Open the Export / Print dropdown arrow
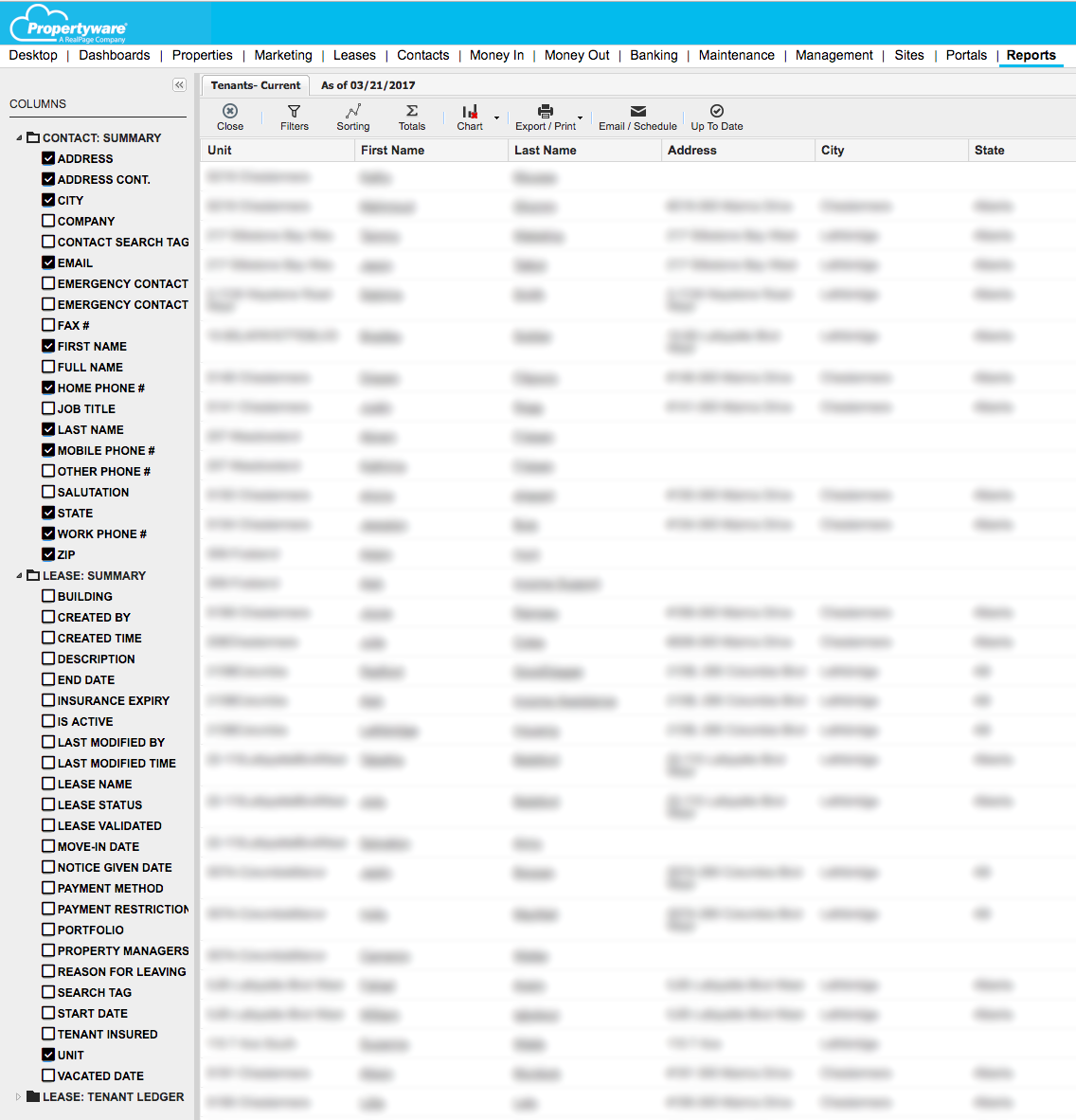 coord(581,118)
